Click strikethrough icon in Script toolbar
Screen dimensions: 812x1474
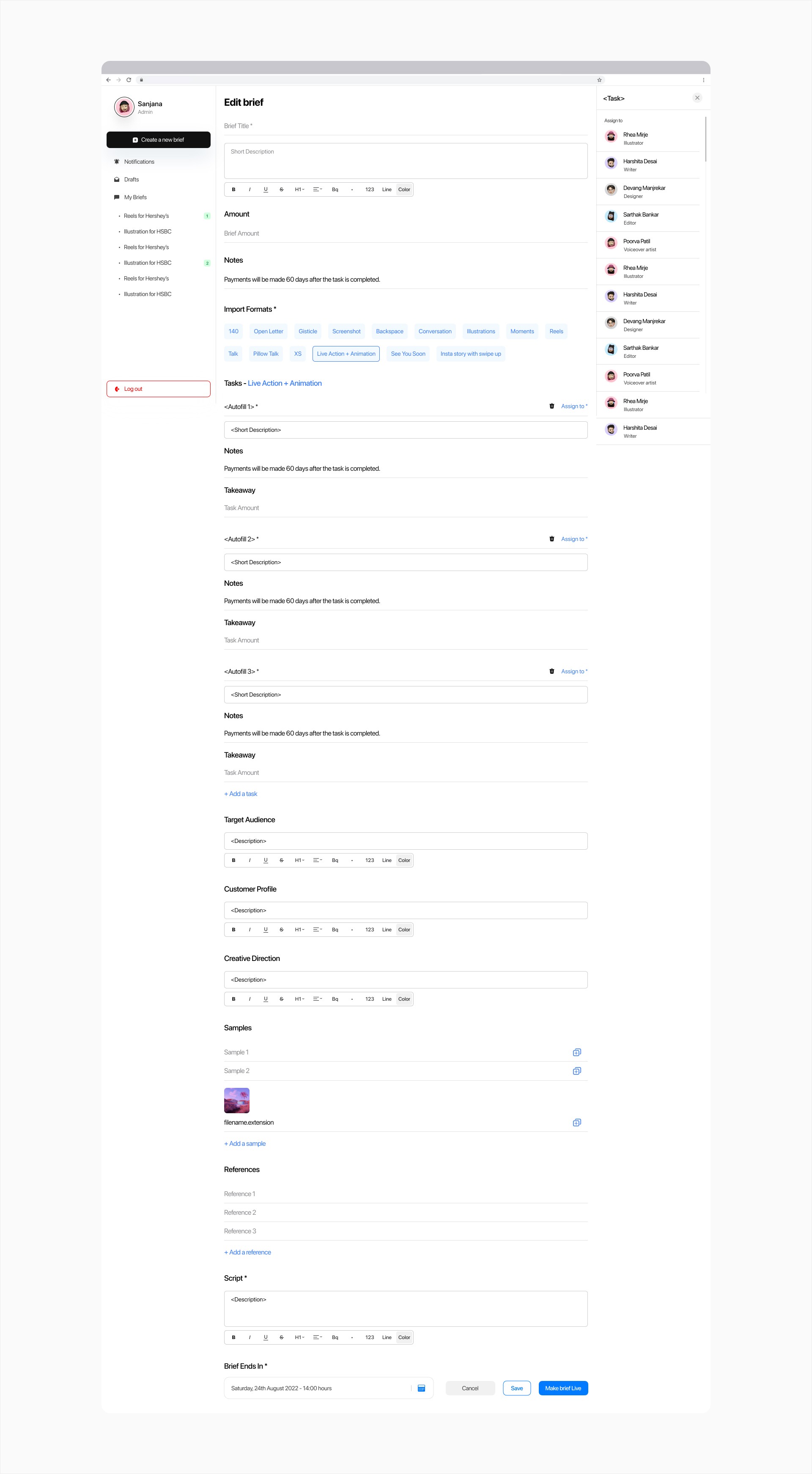[x=282, y=1337]
